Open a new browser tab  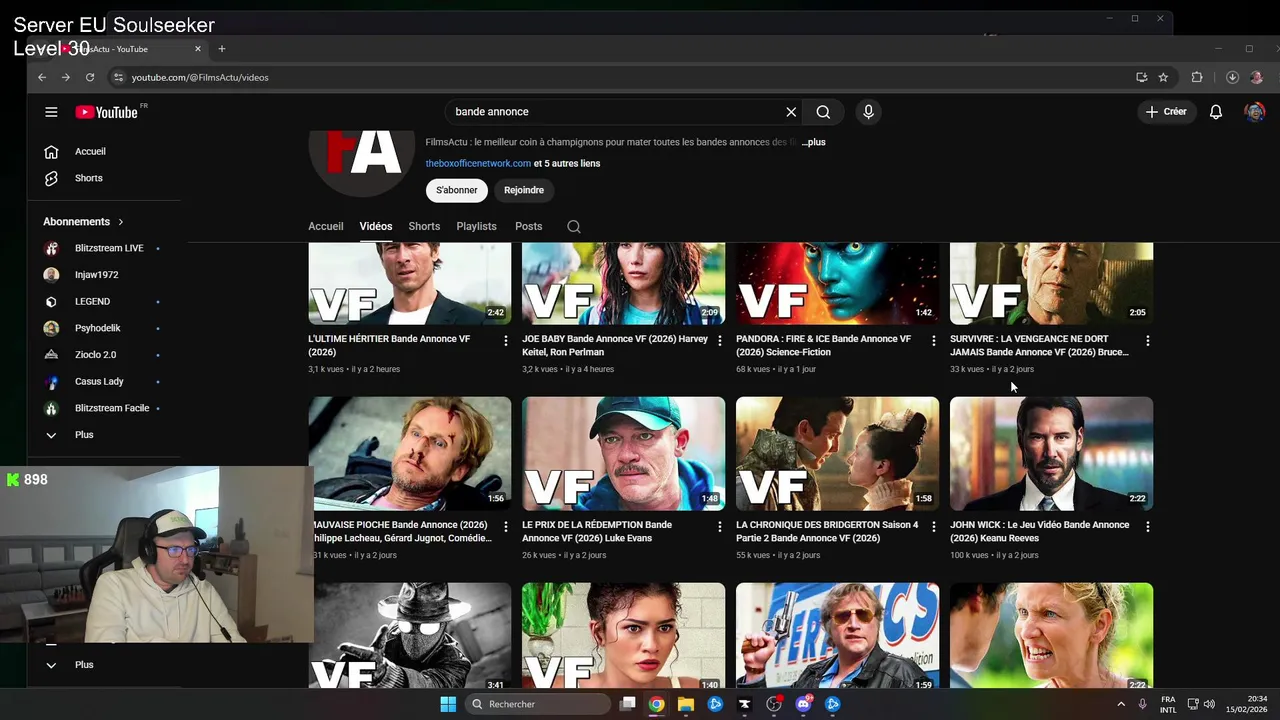point(222,49)
